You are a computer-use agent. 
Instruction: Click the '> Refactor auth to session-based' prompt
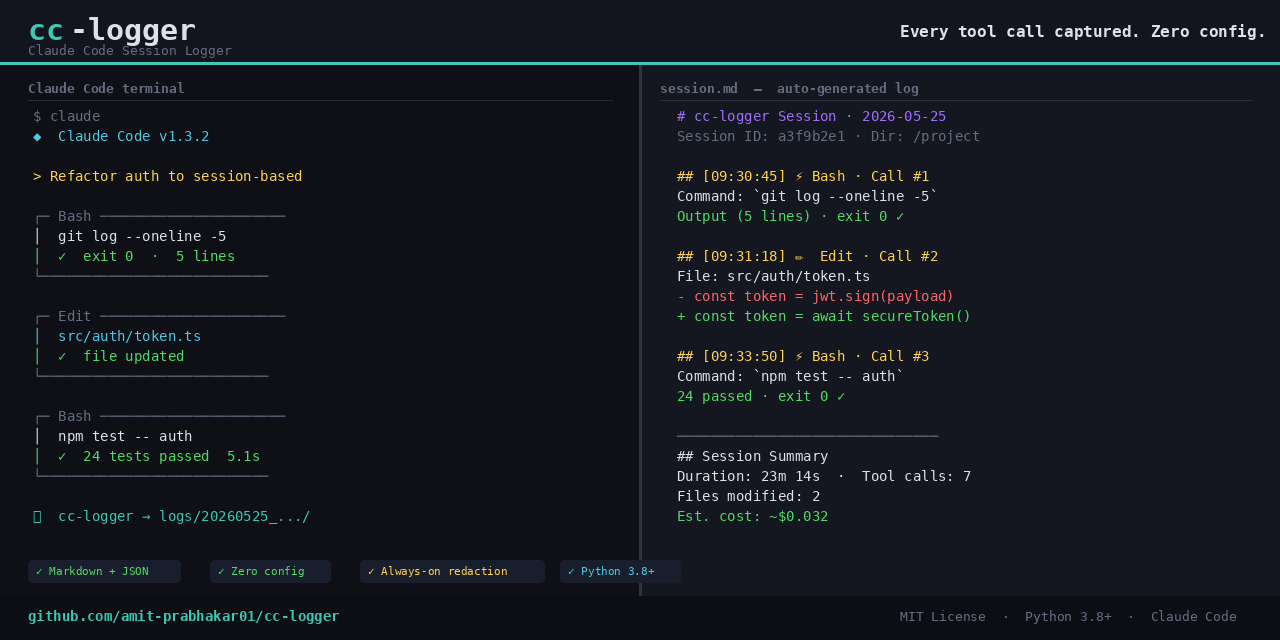167,177
